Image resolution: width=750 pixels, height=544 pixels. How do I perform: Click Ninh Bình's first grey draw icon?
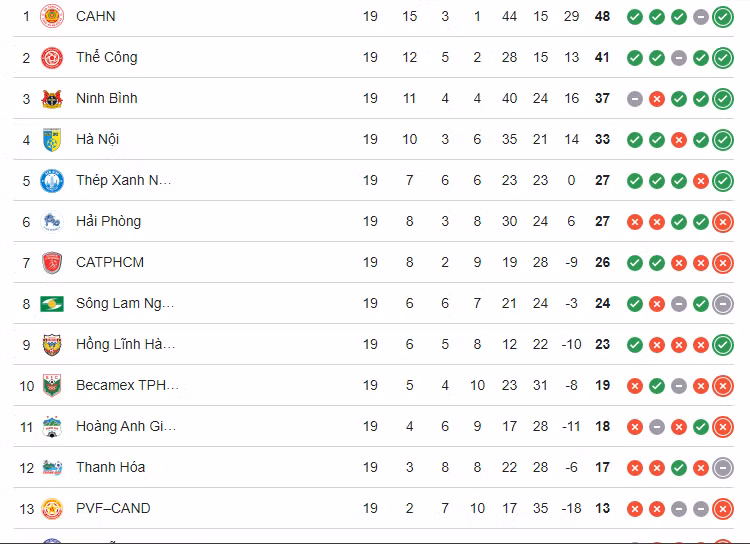pos(634,98)
